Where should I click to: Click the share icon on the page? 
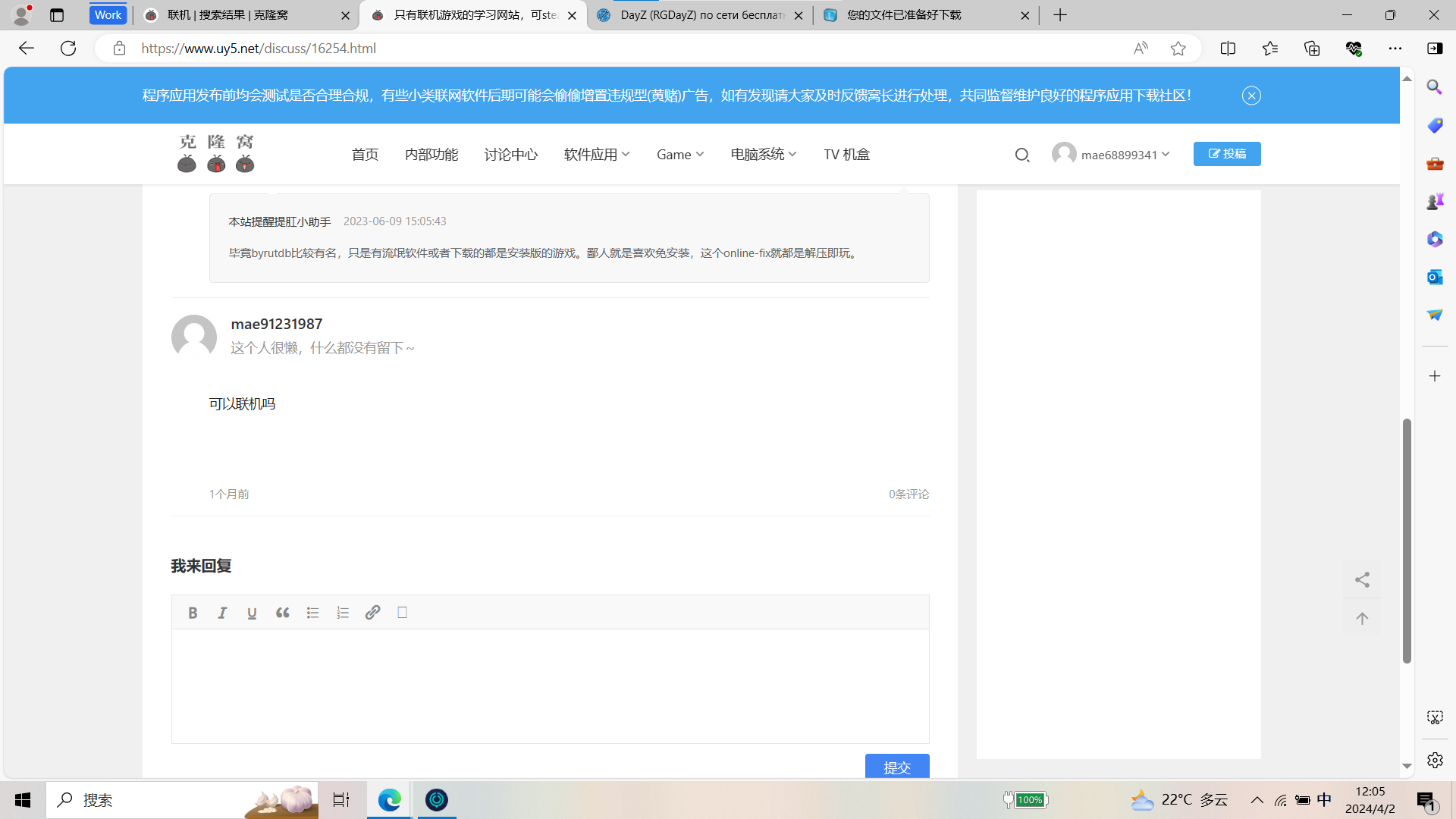tap(1362, 580)
